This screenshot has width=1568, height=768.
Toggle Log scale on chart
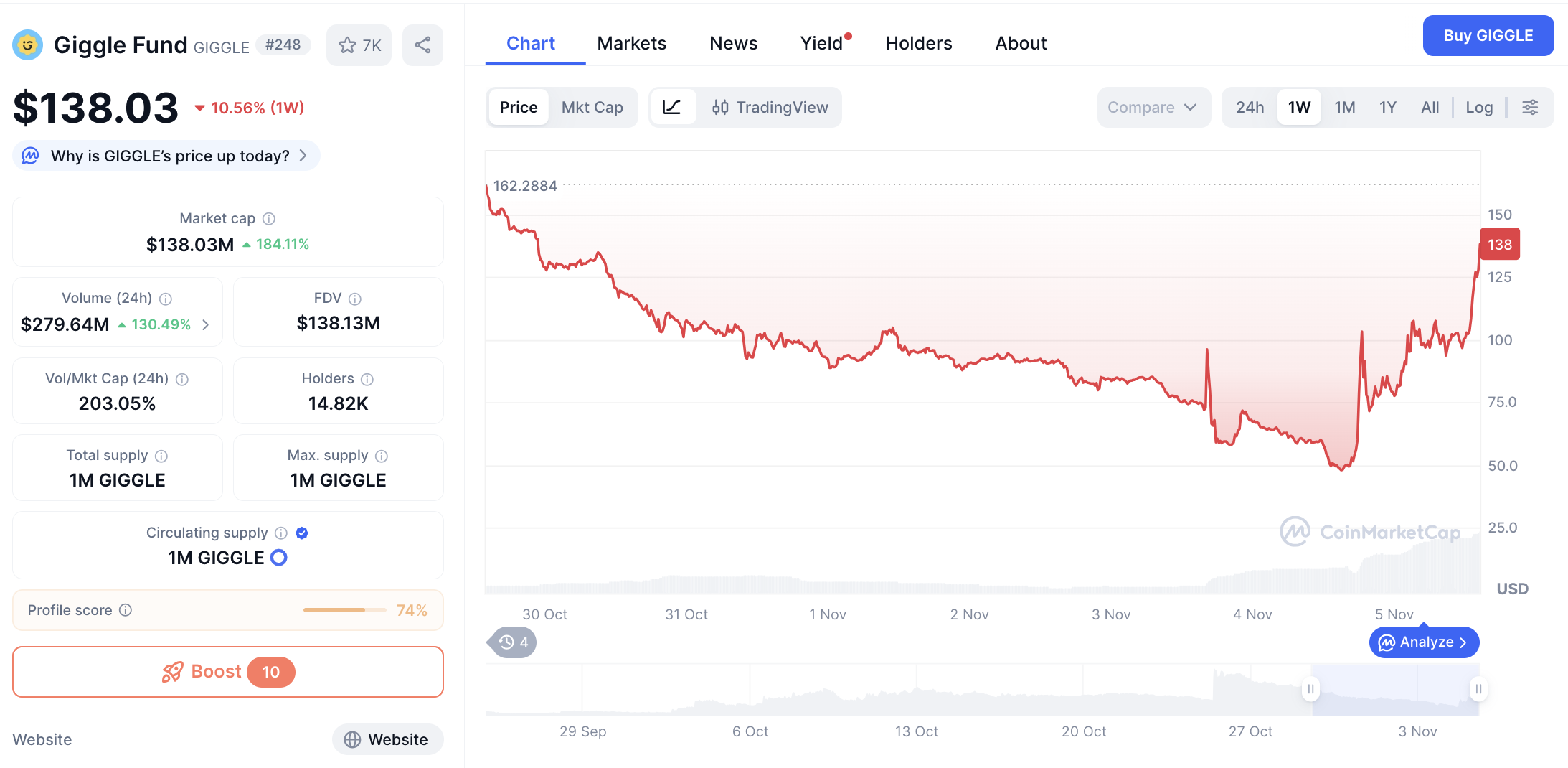[1479, 108]
